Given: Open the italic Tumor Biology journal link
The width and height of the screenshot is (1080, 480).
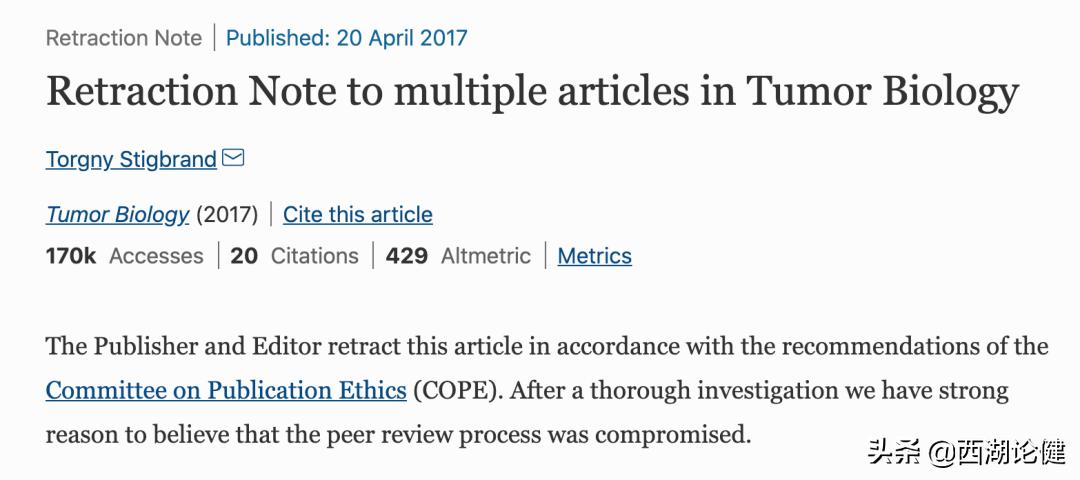Looking at the screenshot, I should [x=117, y=214].
